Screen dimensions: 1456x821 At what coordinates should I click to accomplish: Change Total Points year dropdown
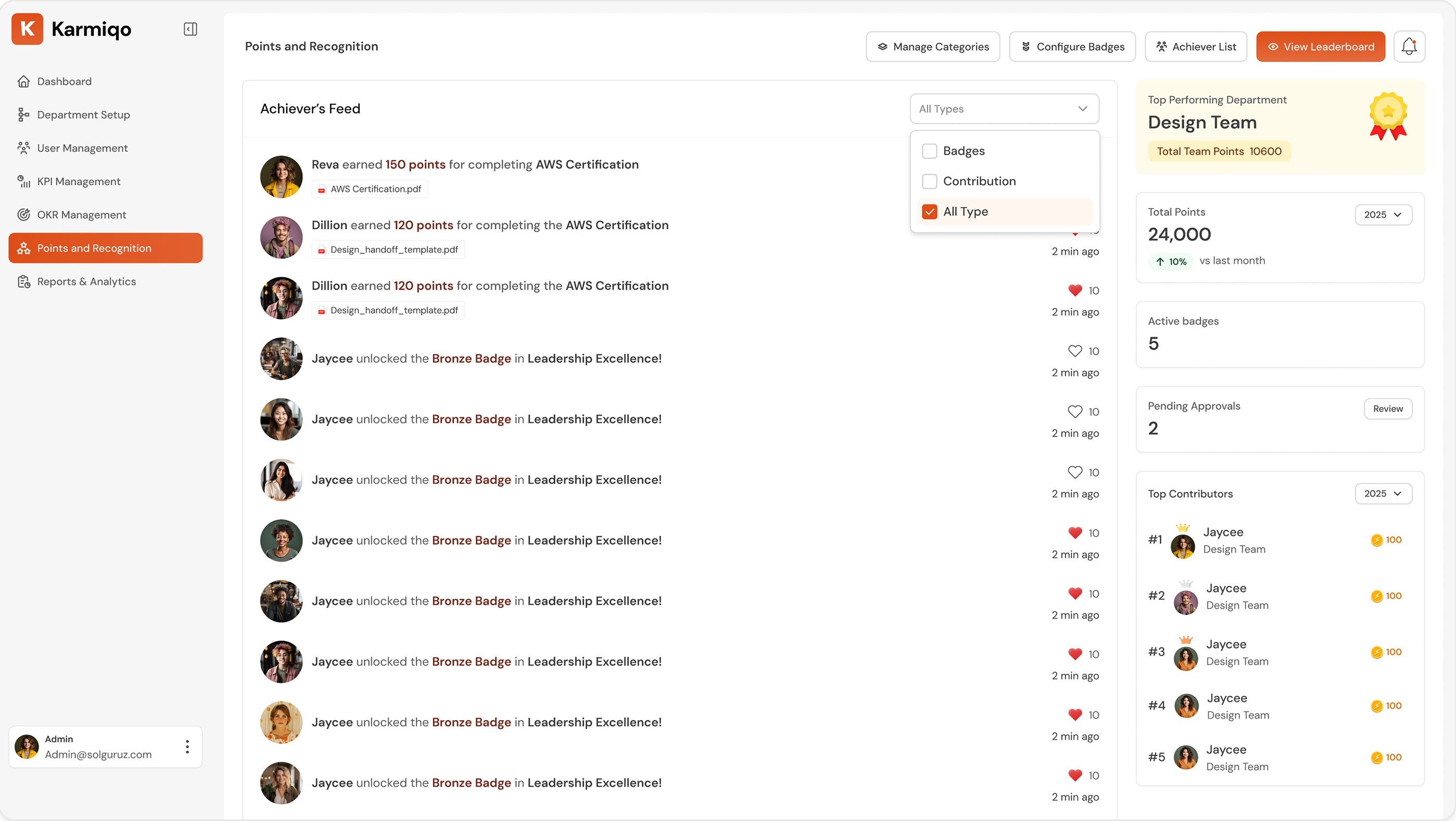[x=1383, y=215]
